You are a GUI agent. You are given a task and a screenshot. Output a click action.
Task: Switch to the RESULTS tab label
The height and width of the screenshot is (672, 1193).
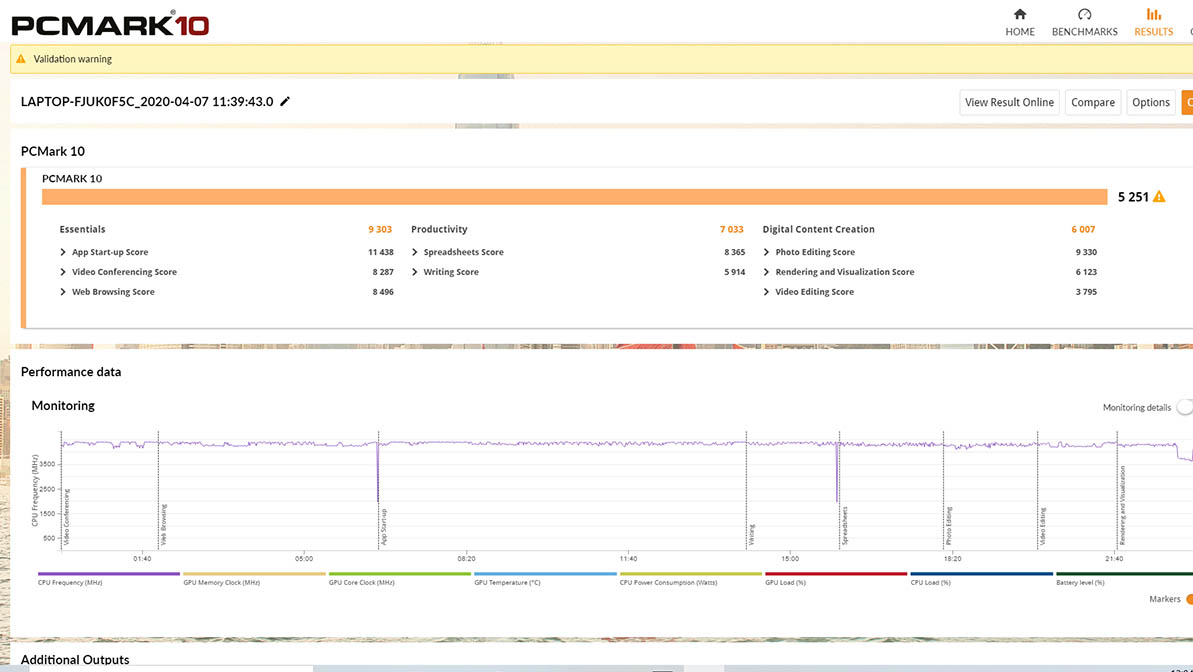tap(1153, 32)
